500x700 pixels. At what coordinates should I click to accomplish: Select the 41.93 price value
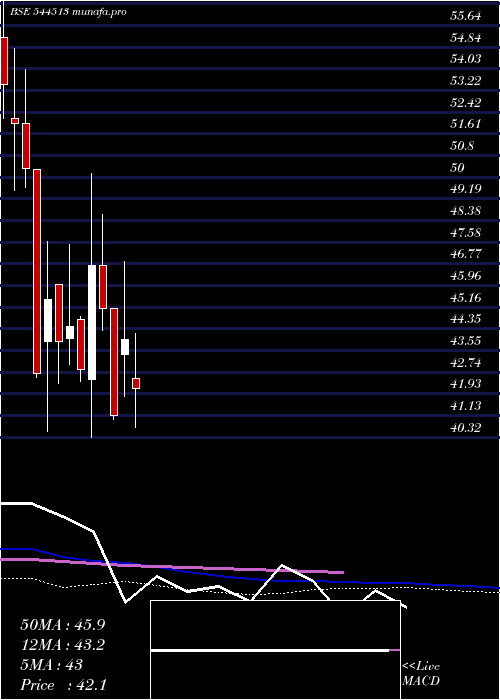(x=466, y=383)
